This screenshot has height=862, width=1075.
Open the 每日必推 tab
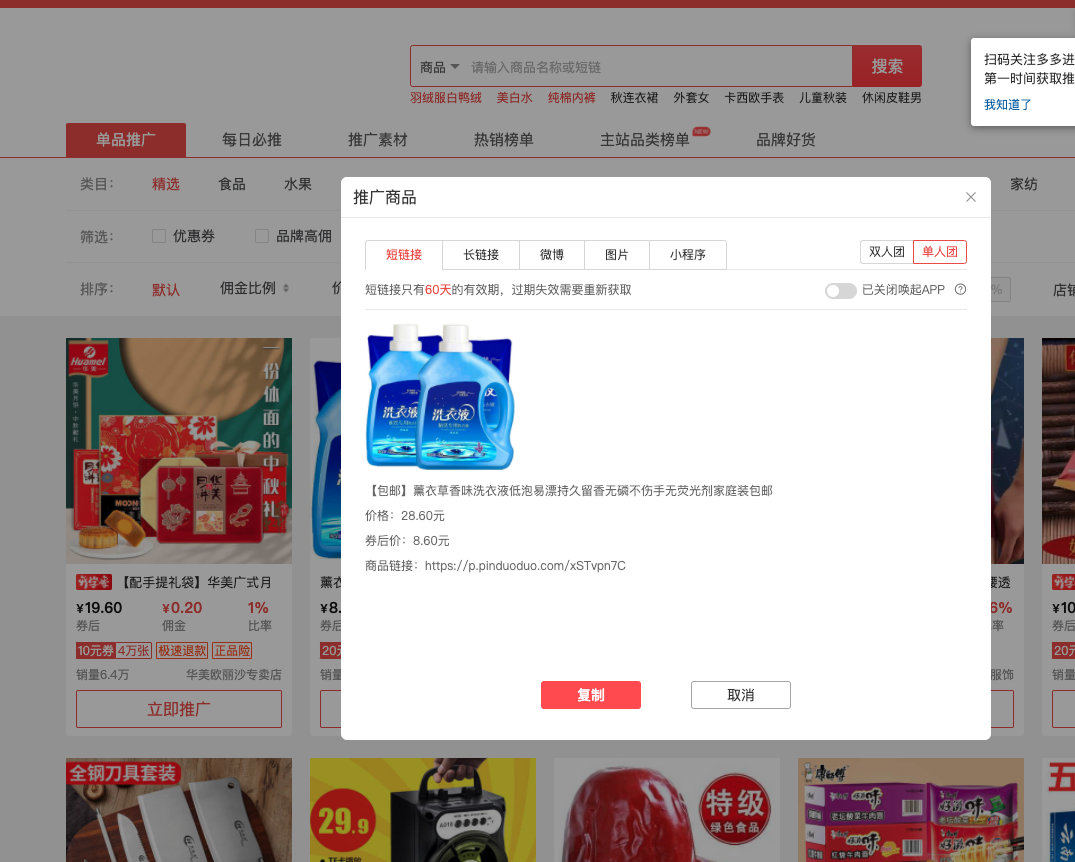coord(252,140)
